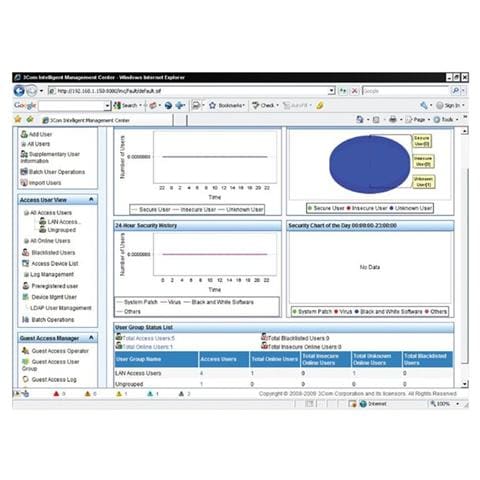Select the 3Com Intelligent Management Center tab

(107, 120)
